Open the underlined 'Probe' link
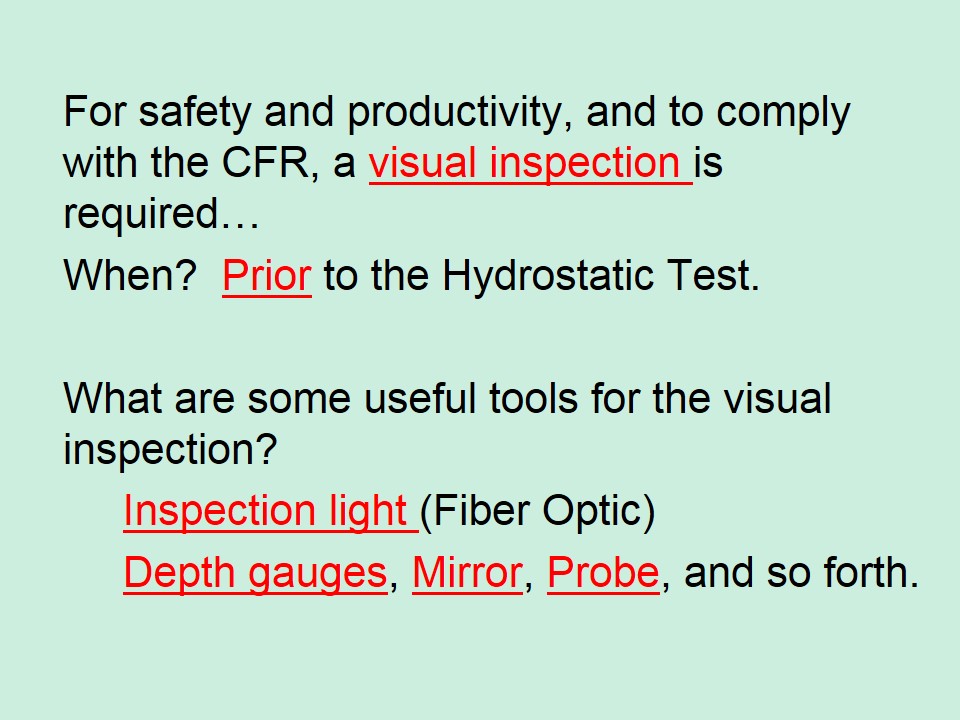This screenshot has height=720, width=960. [x=603, y=573]
